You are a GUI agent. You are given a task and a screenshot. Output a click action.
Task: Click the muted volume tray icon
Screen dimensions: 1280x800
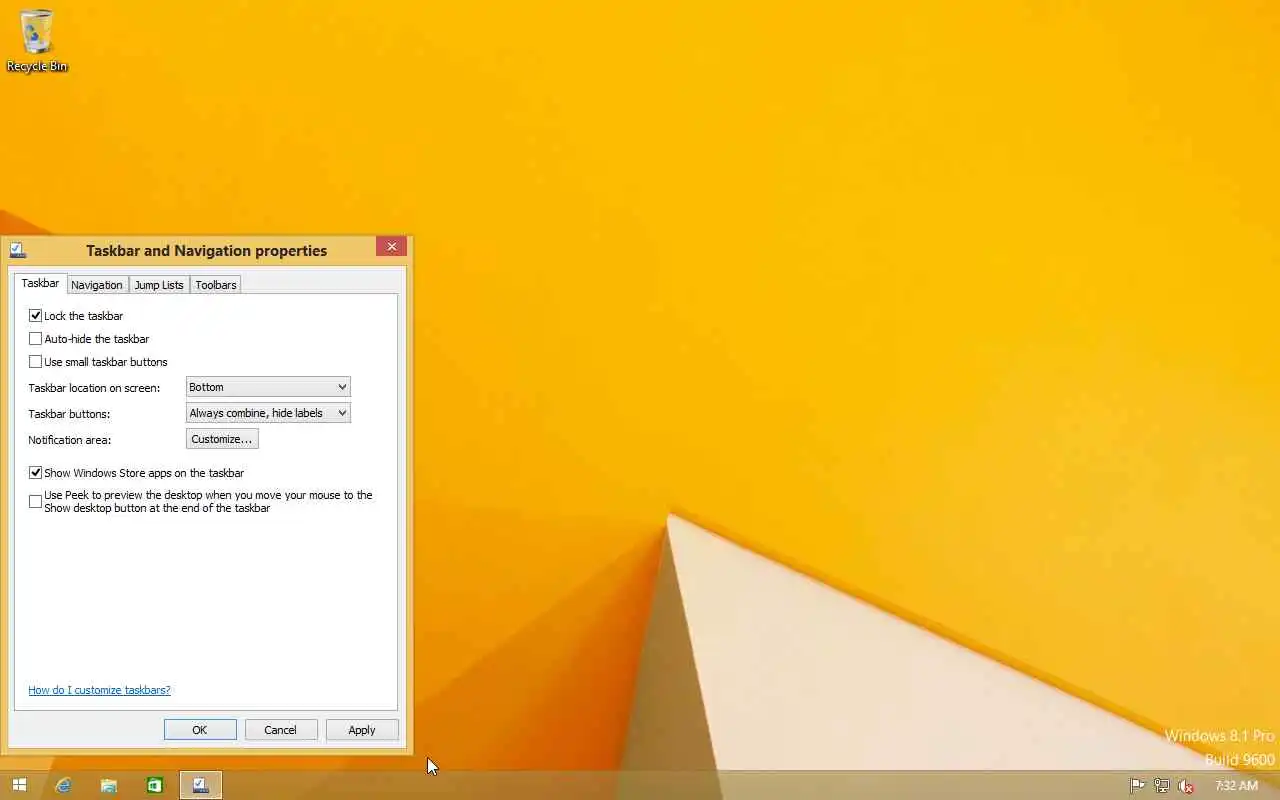[x=1186, y=786]
